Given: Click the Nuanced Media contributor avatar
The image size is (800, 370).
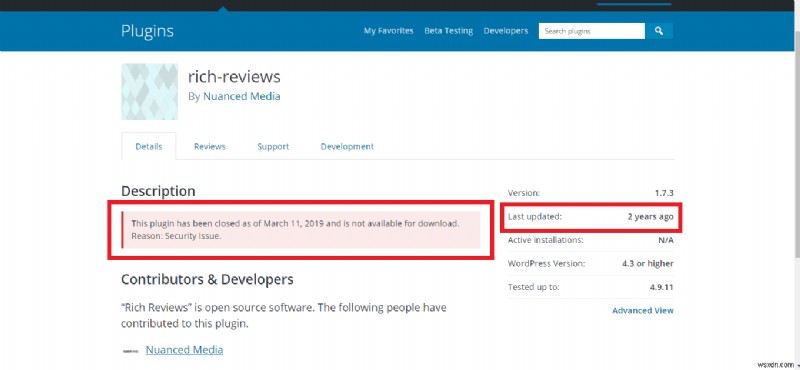Looking at the screenshot, I should coord(131,351).
